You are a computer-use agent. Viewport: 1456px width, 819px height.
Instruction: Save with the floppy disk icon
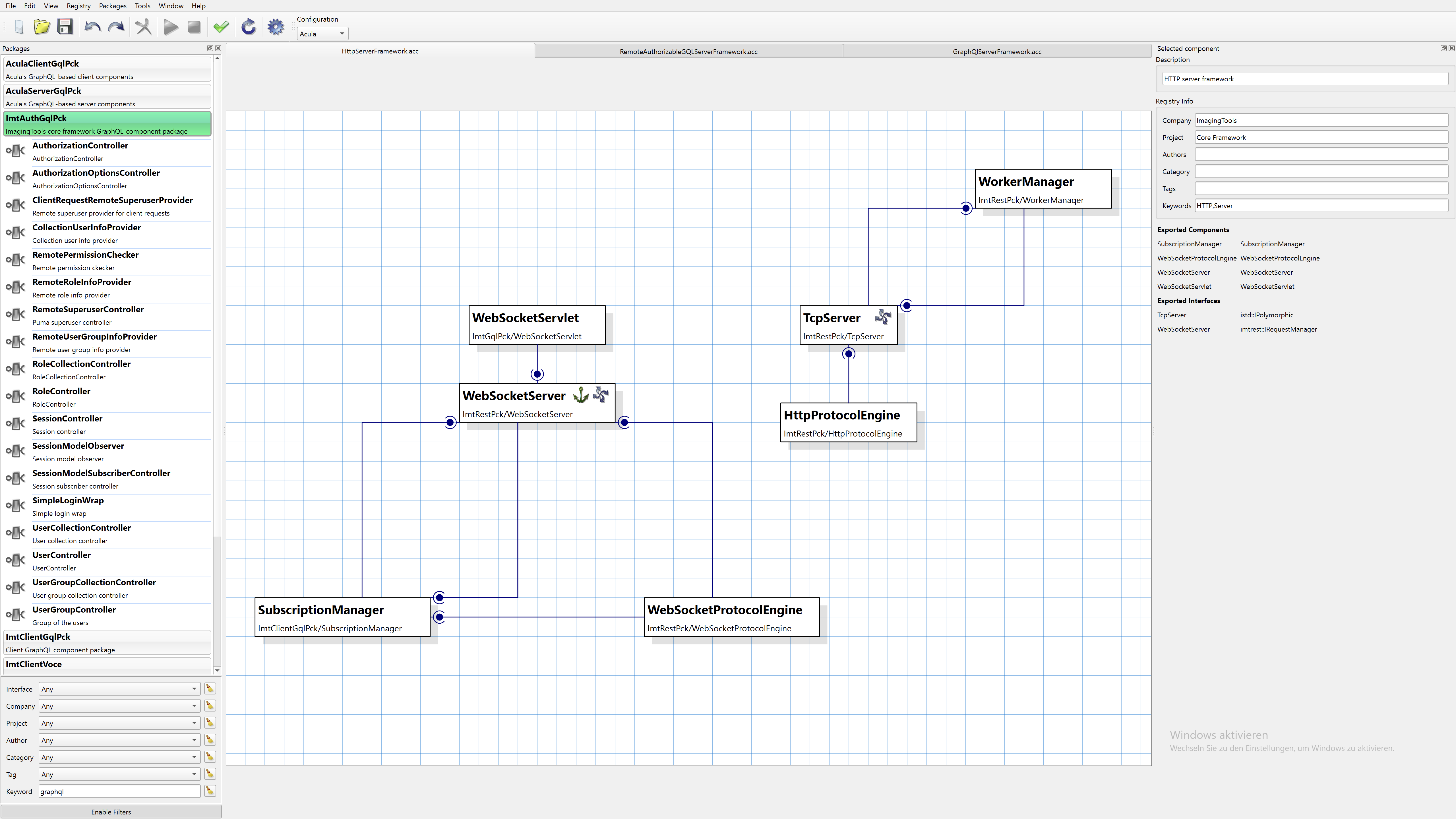pos(66,26)
